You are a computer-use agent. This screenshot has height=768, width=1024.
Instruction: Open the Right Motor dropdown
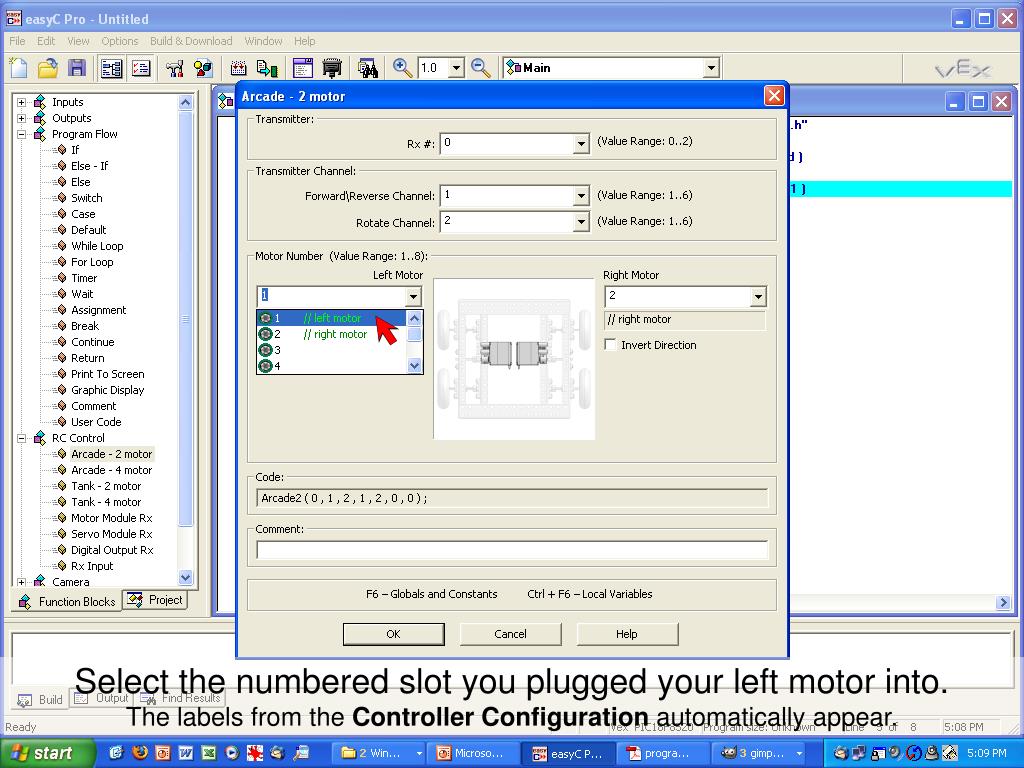point(758,297)
